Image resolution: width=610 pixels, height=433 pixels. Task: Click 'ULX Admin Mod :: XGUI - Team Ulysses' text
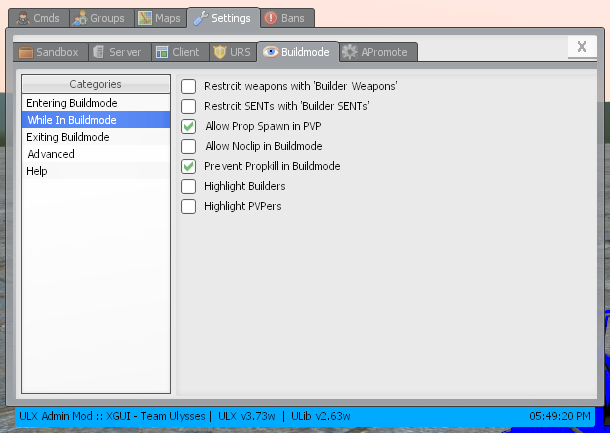112,416
